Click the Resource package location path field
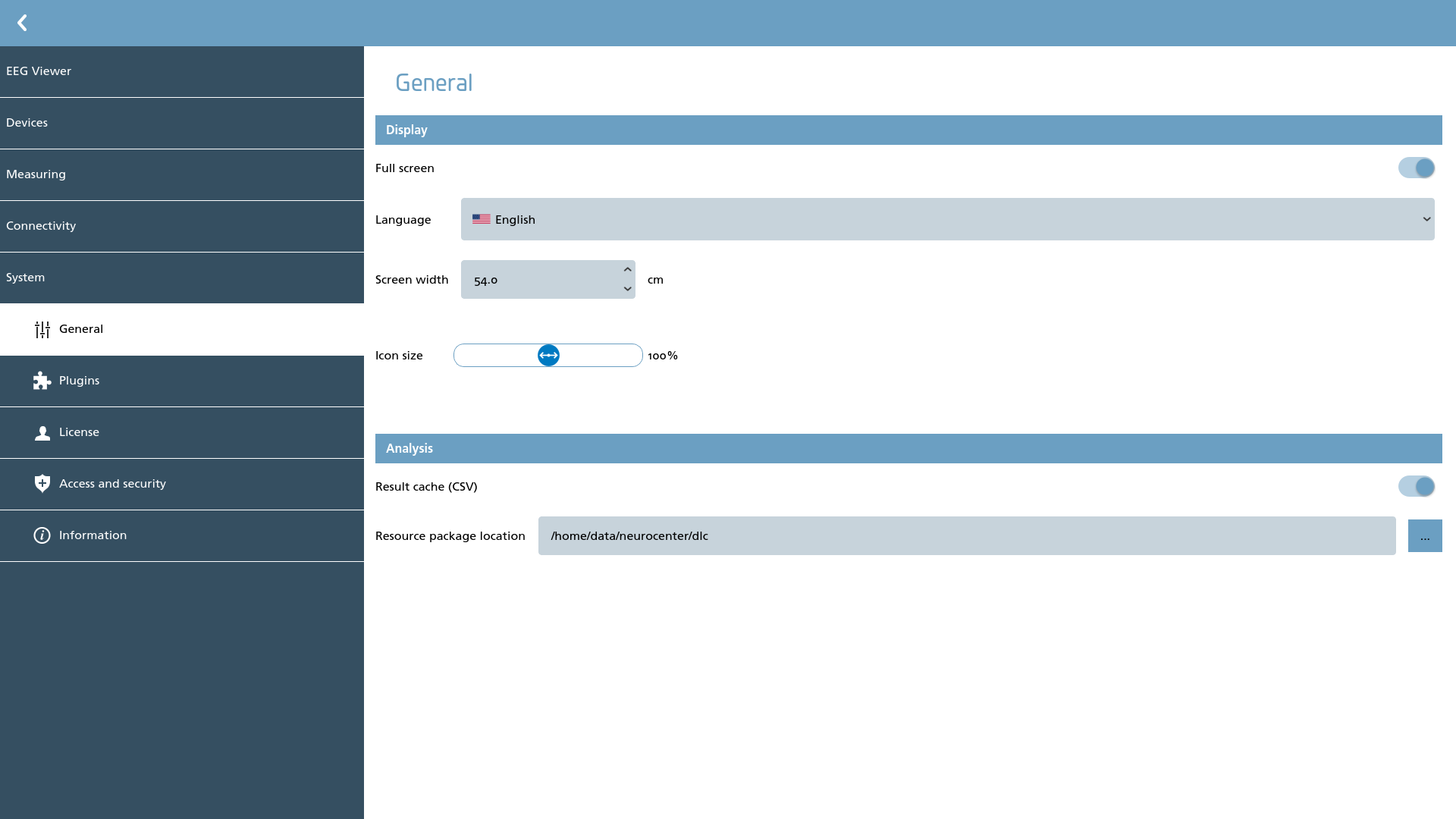1456x819 pixels. pyautogui.click(x=967, y=535)
